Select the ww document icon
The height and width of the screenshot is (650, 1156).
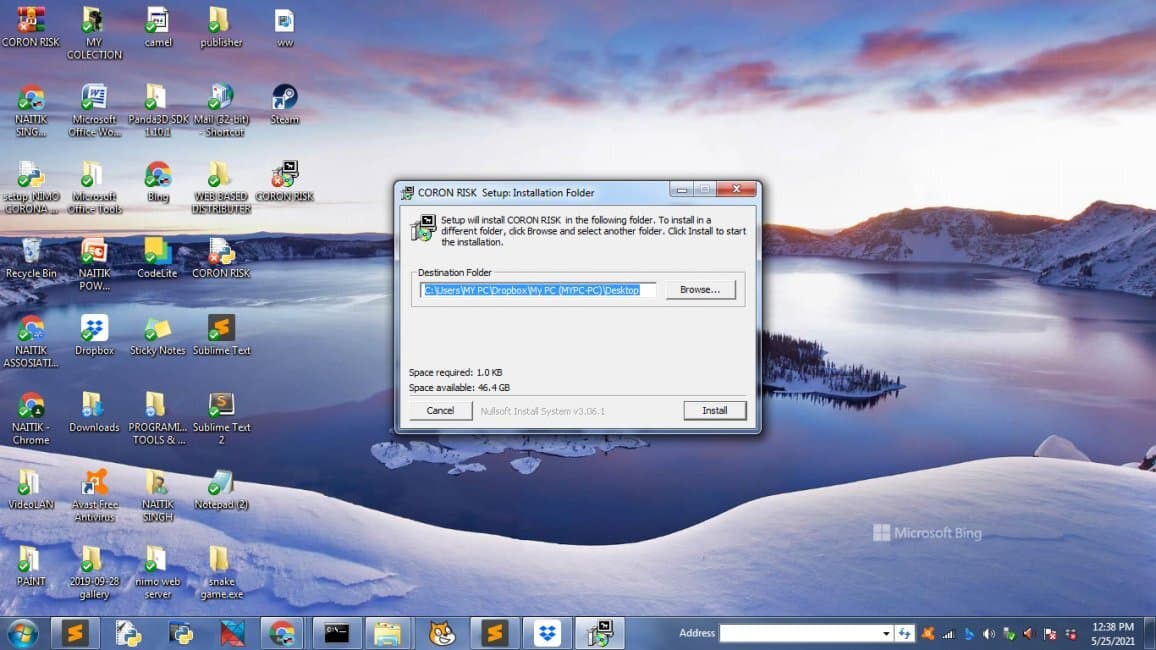point(285,27)
